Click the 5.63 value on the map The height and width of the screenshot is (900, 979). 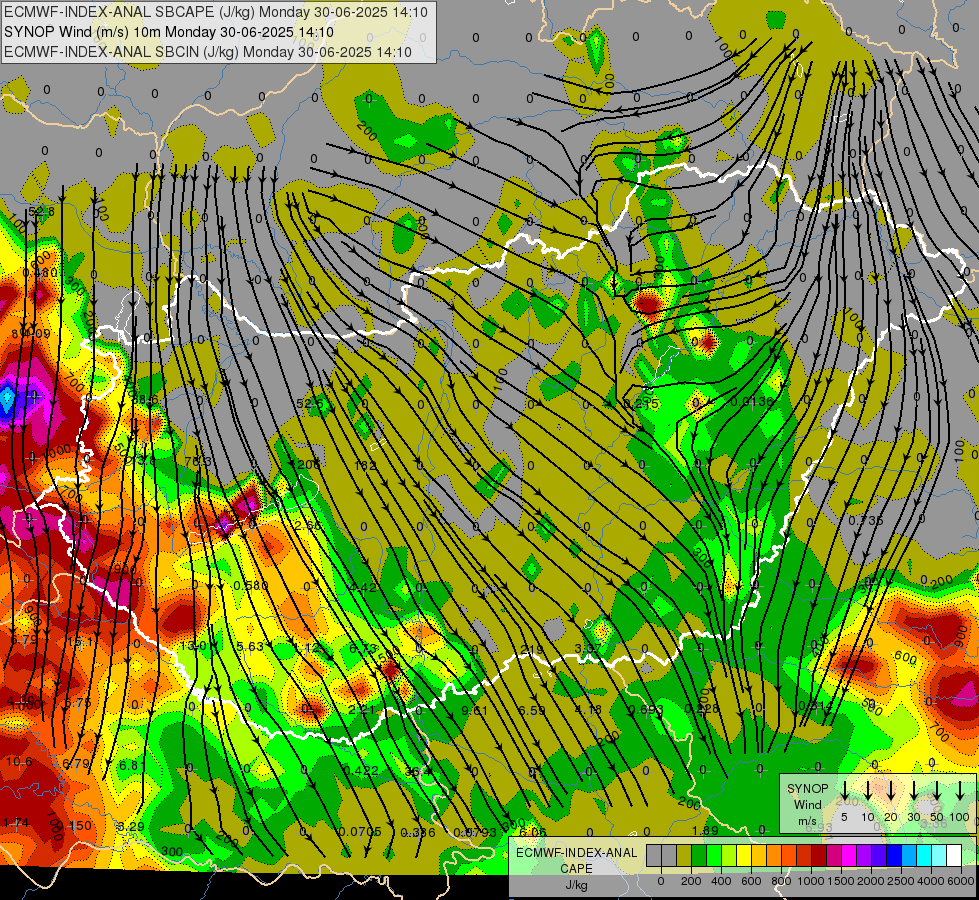[x=250, y=646]
